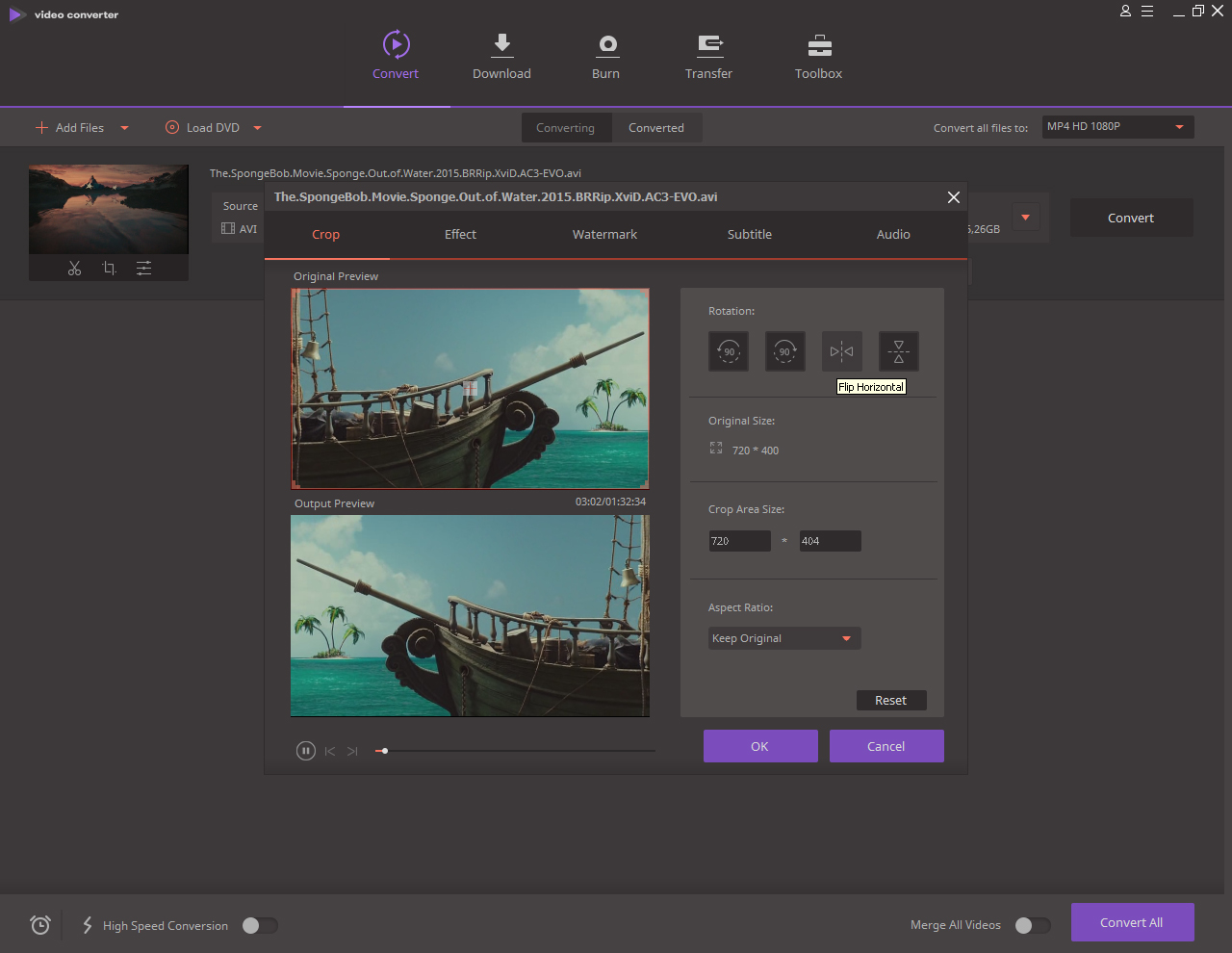Click the effects sliders icon under thumbnail
This screenshot has height=953, width=1232.
(x=143, y=269)
